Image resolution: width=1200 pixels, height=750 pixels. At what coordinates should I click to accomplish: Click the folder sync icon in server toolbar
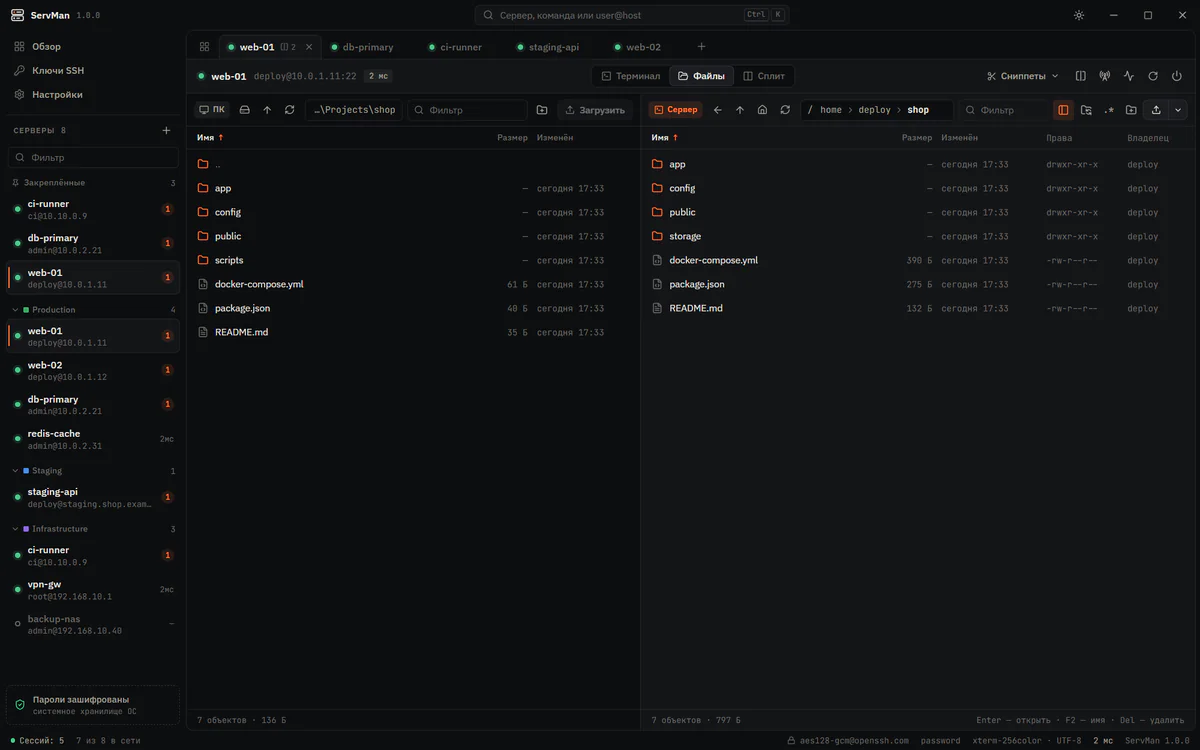[1086, 110]
